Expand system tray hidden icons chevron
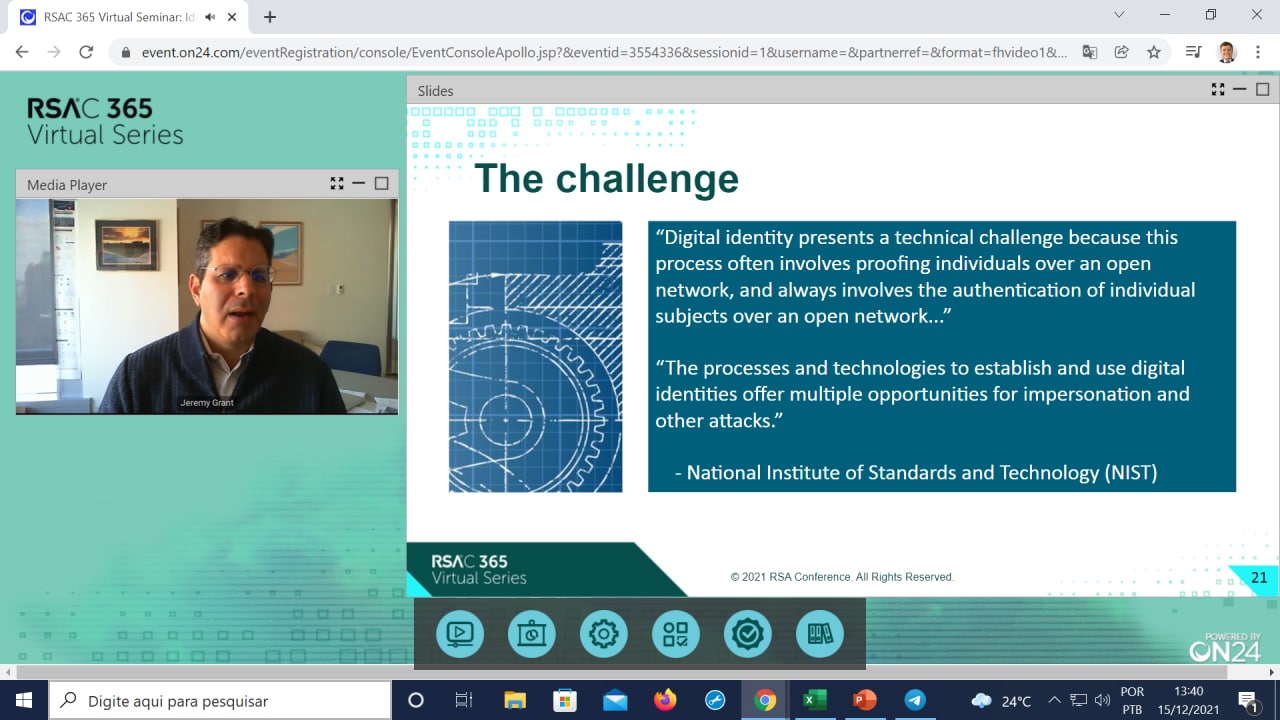 click(1054, 700)
